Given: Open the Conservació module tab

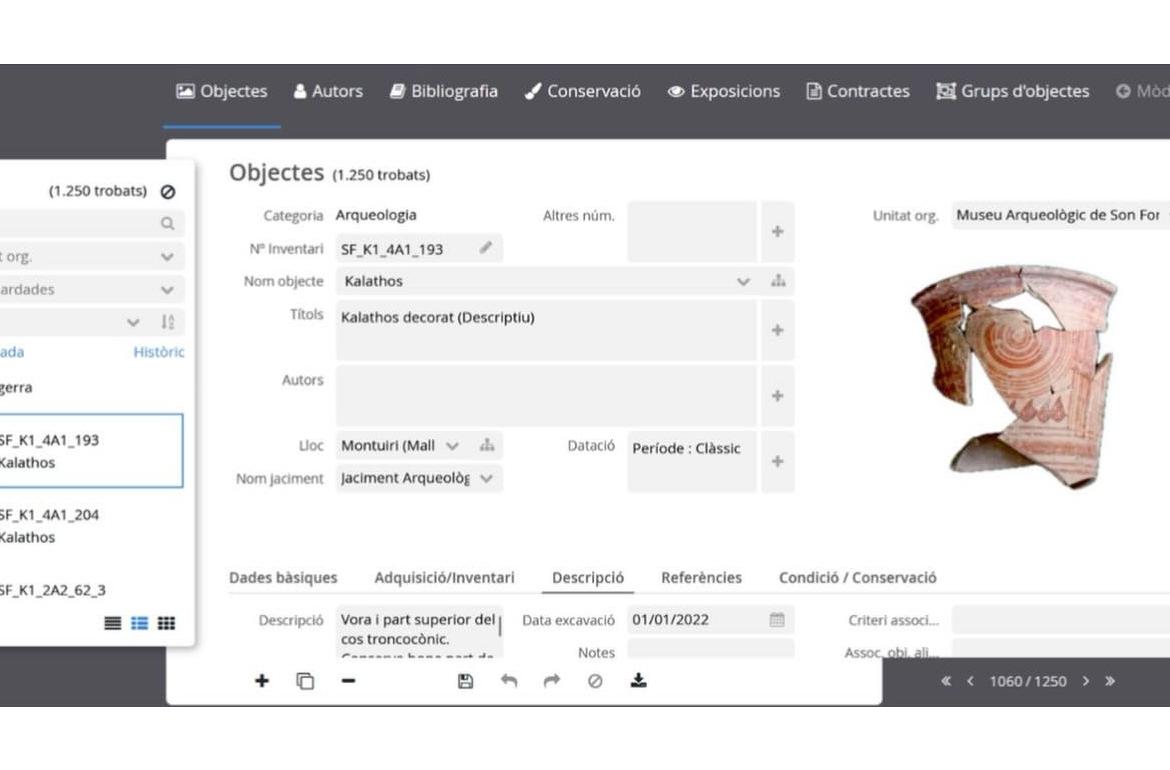Looking at the screenshot, I should 583,91.
